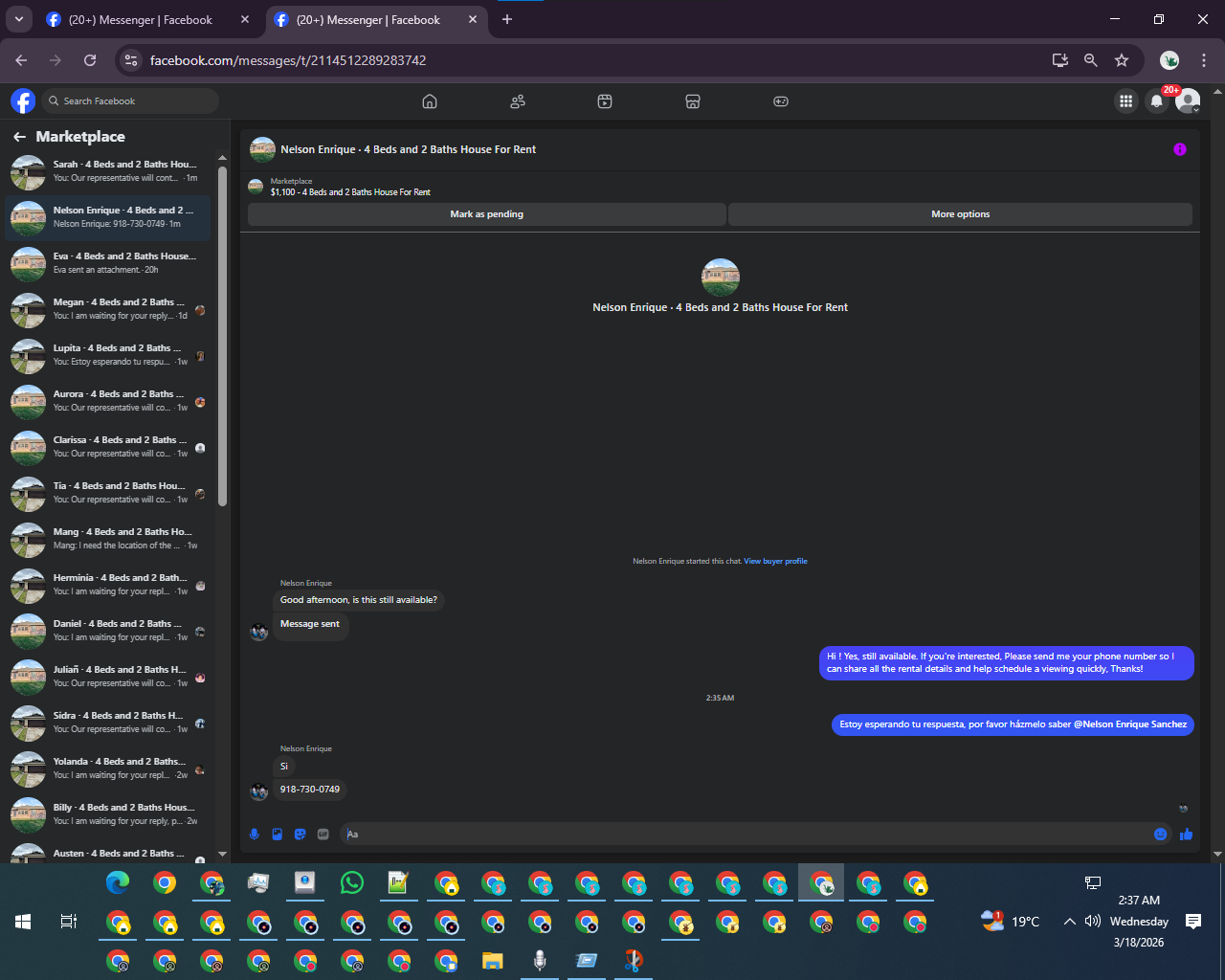
Task: Expand the Chrome tab search dropdown
Action: pyautogui.click(x=18, y=19)
